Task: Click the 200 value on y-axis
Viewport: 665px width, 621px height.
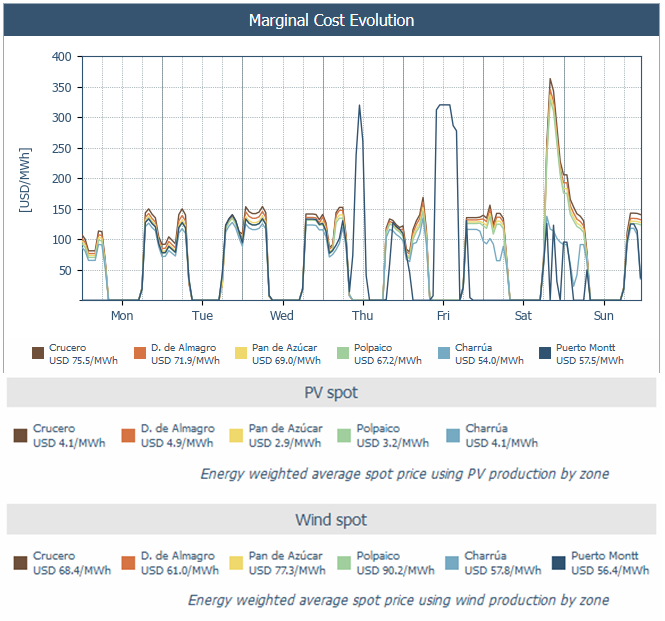Action: [x=61, y=179]
